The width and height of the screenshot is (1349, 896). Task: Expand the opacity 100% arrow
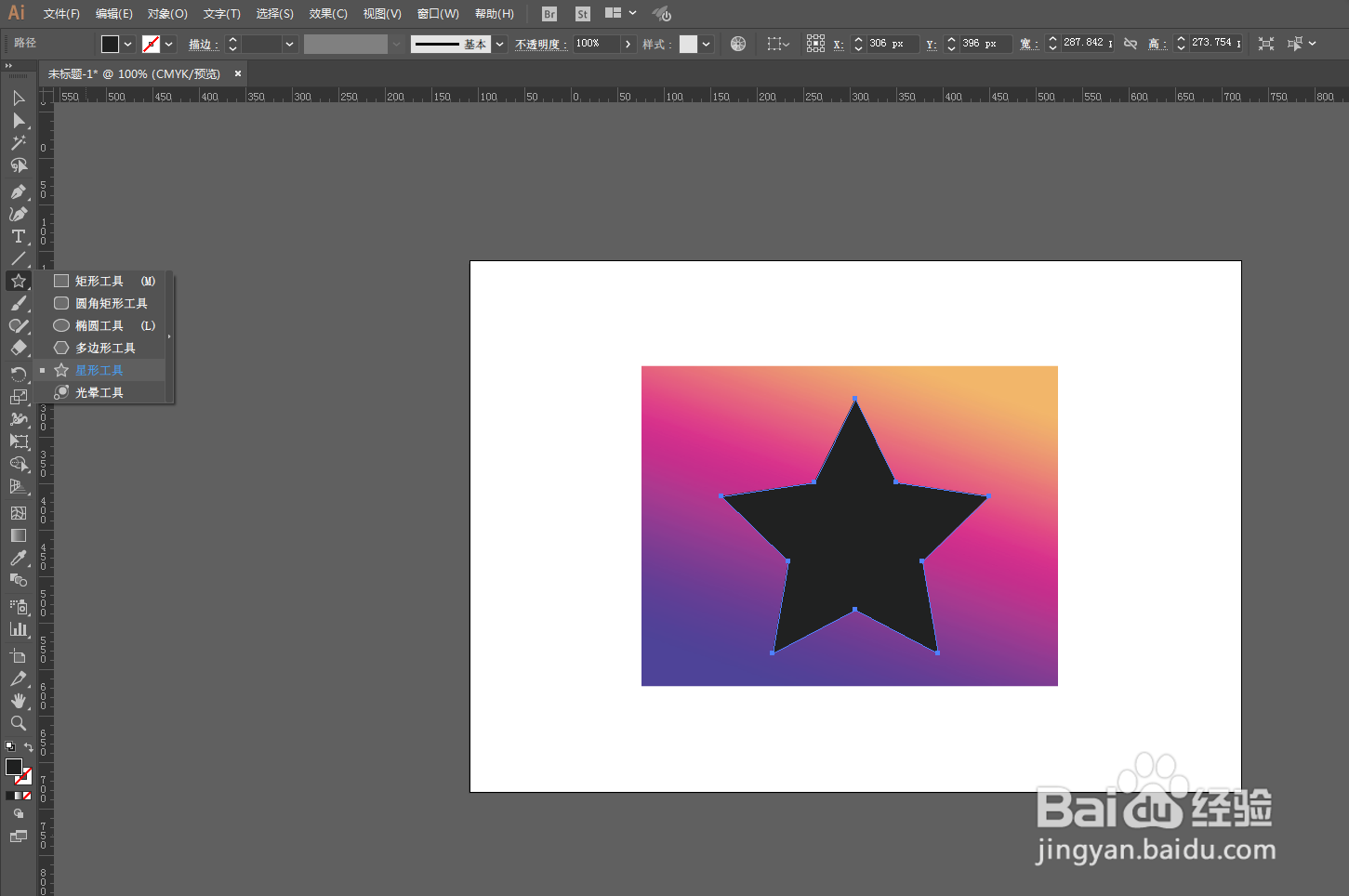click(x=628, y=44)
